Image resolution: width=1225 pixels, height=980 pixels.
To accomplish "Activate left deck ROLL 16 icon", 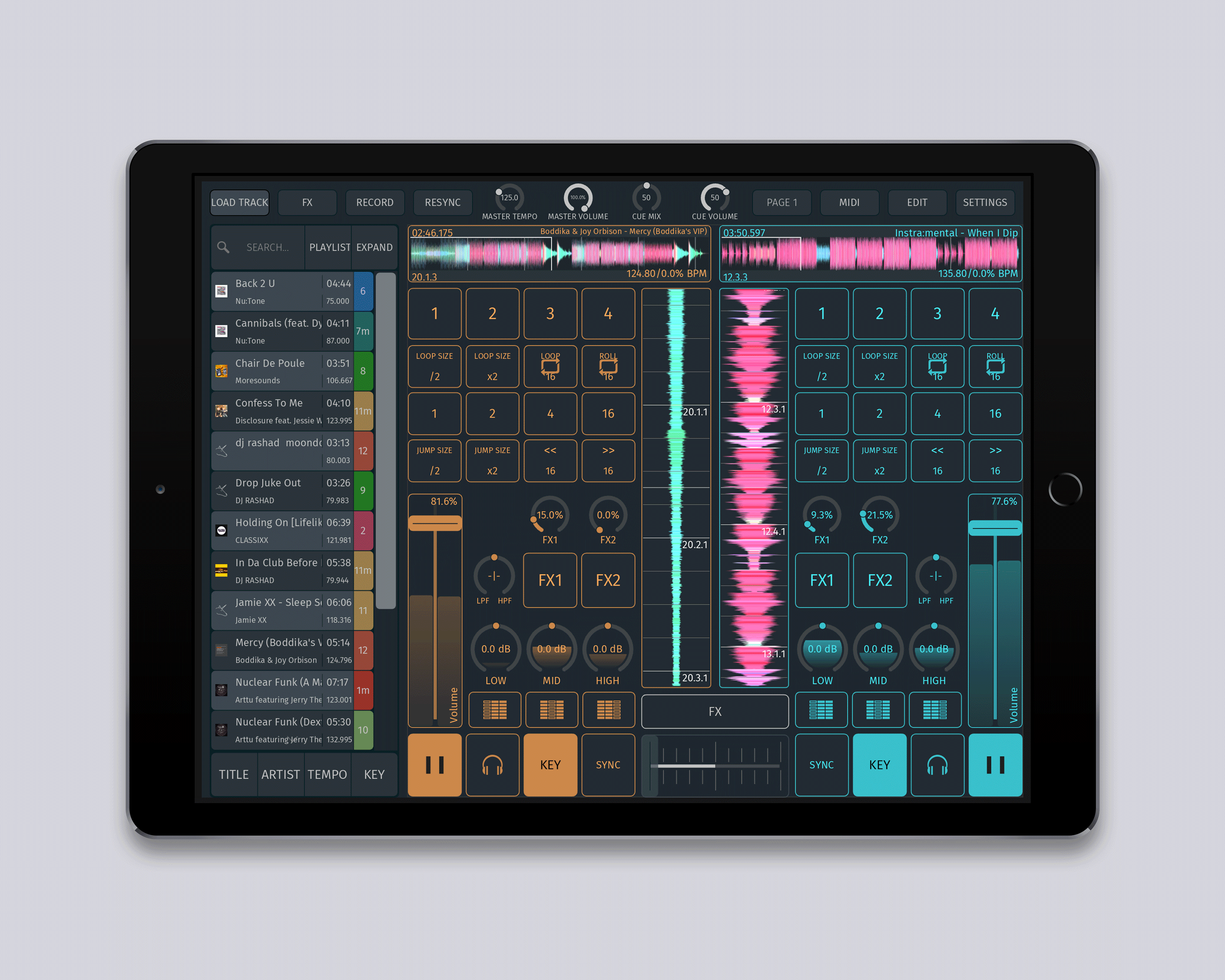I will click(608, 367).
